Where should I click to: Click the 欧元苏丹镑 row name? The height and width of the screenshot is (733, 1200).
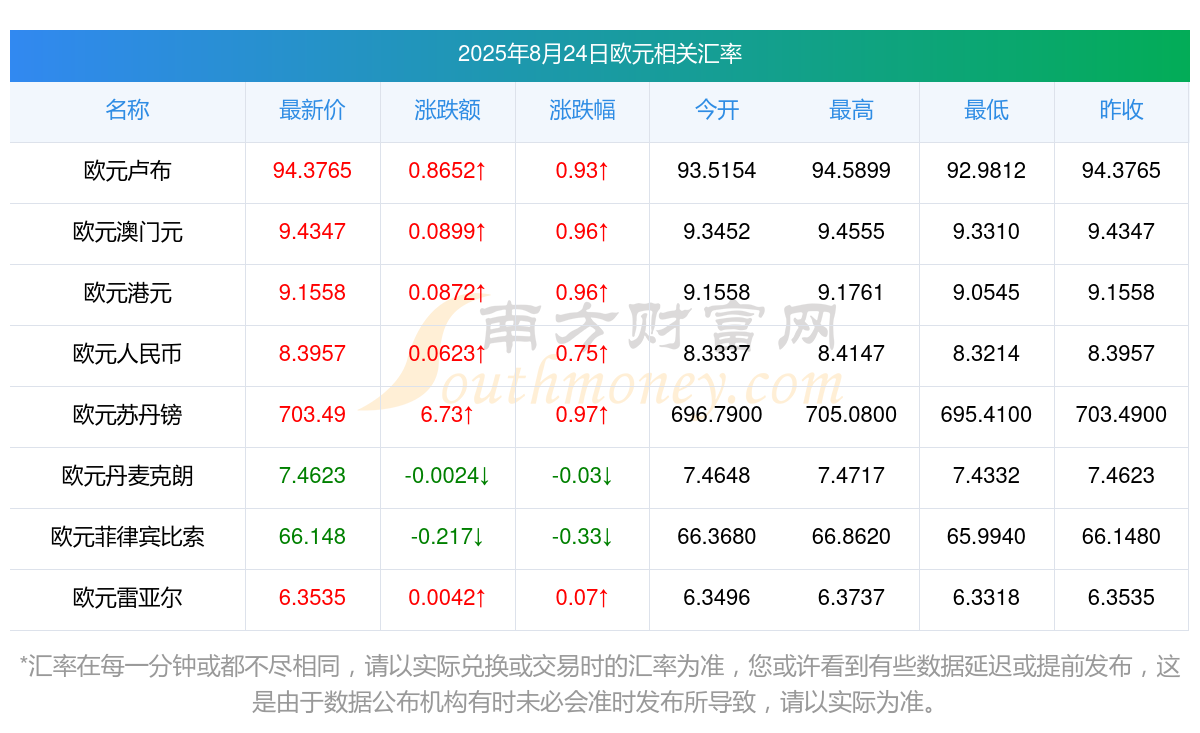[127, 415]
